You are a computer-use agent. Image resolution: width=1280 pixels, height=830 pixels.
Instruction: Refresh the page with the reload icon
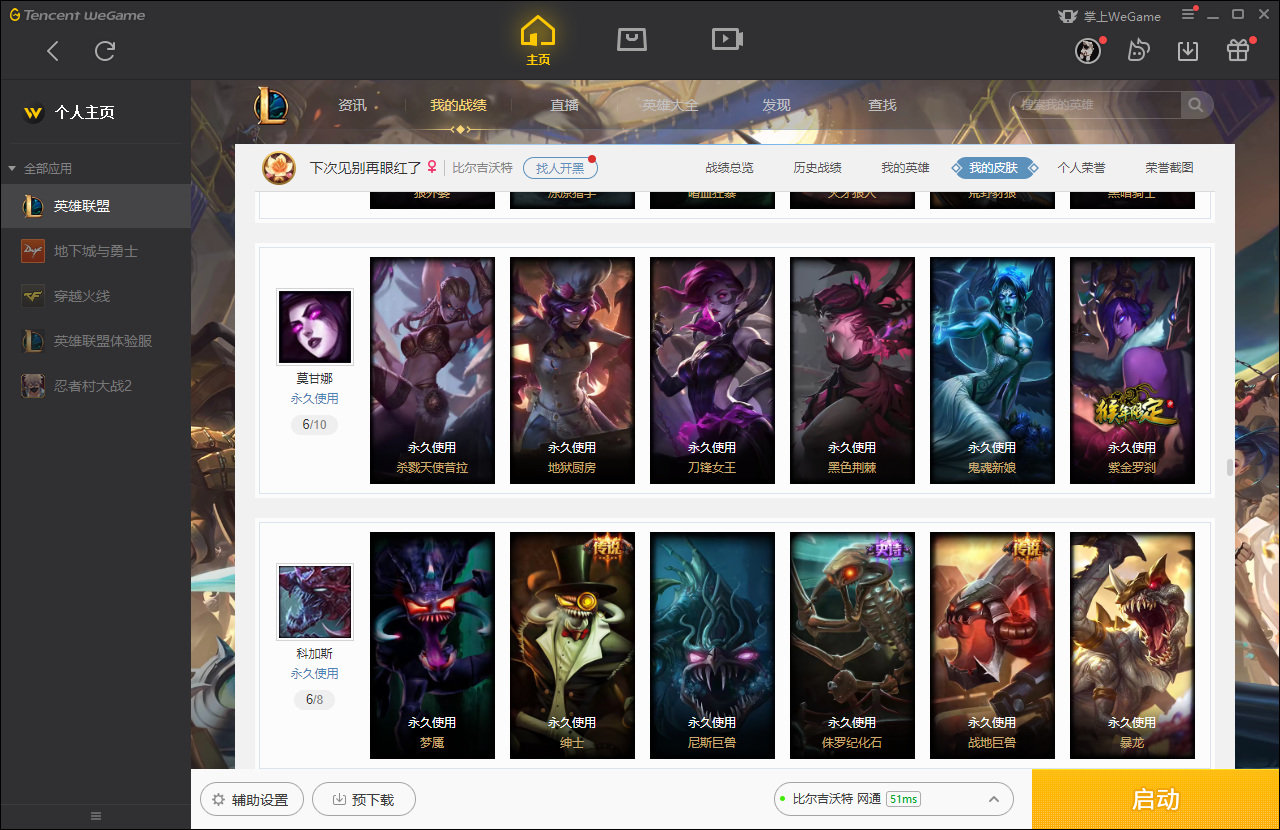click(105, 51)
